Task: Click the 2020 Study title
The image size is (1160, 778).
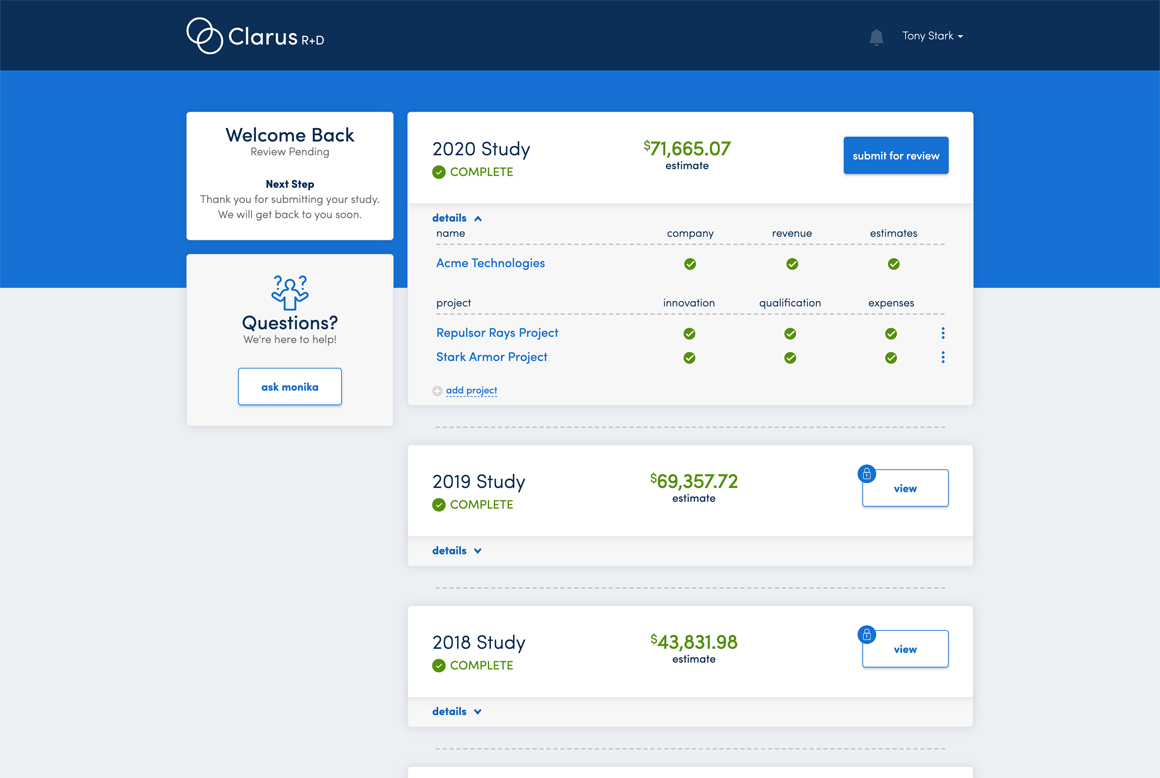Action: 482,149
